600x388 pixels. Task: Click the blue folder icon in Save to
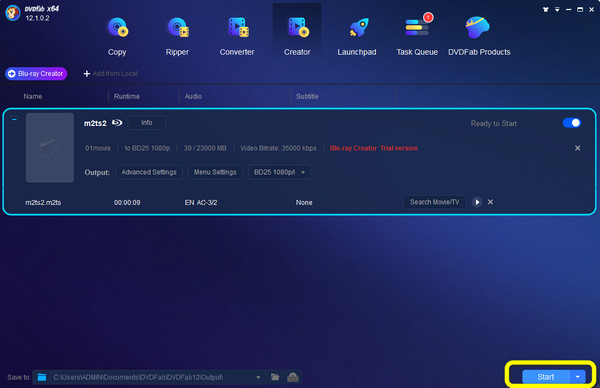pyautogui.click(x=42, y=377)
